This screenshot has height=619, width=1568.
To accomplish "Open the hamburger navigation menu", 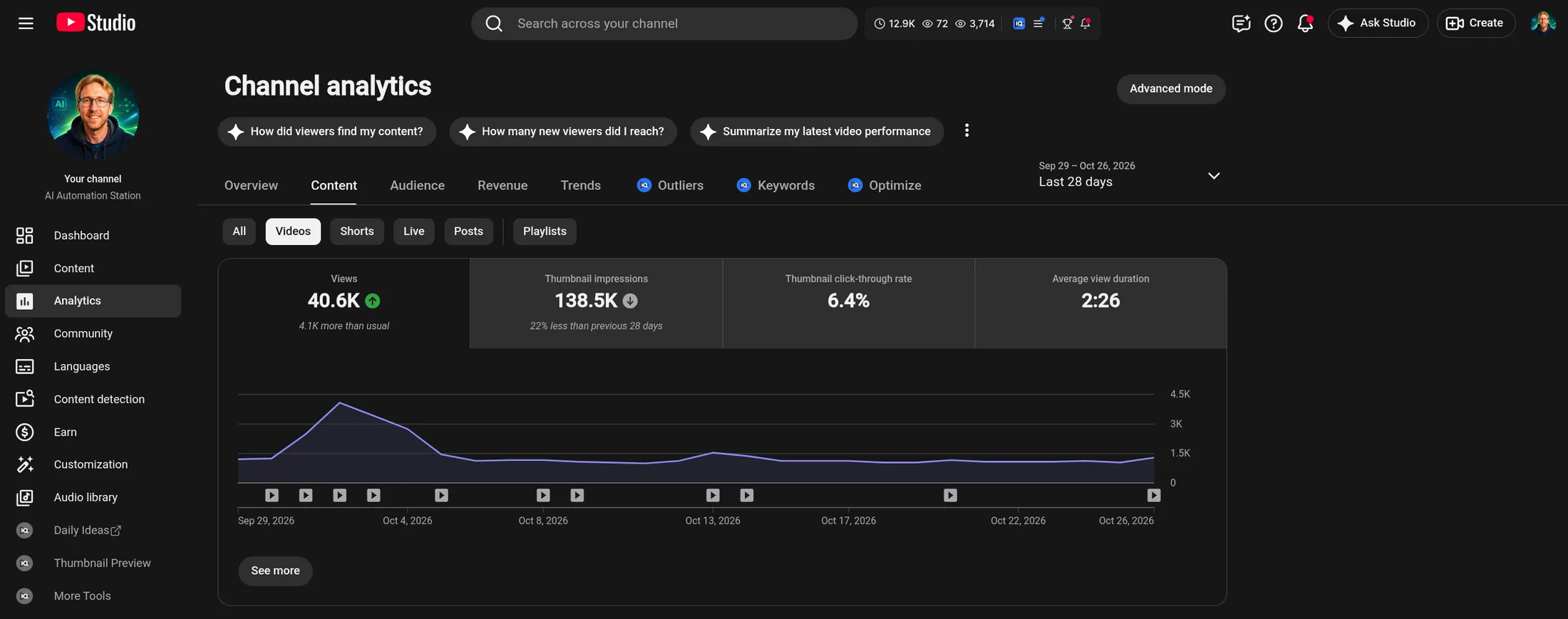I will click(x=26, y=24).
